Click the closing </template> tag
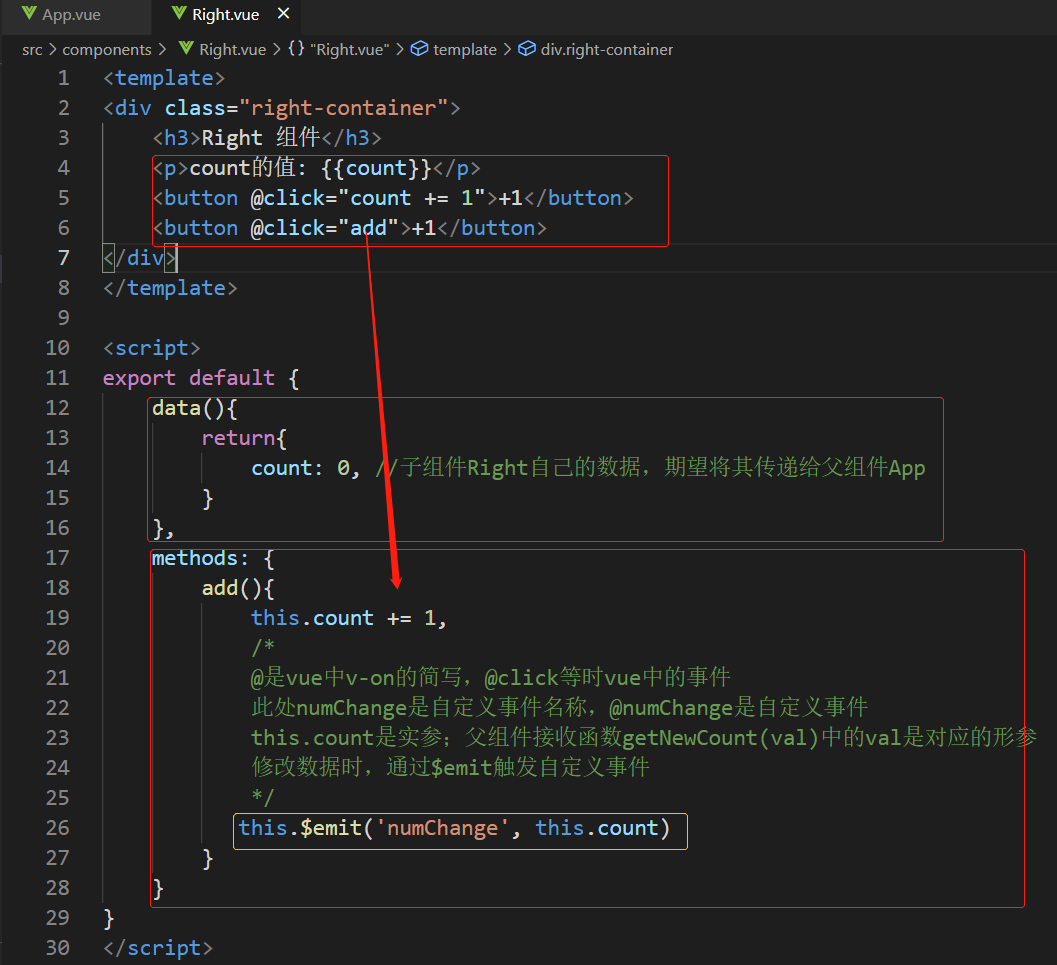This screenshot has height=965, width=1057. pyautogui.click(x=170, y=288)
